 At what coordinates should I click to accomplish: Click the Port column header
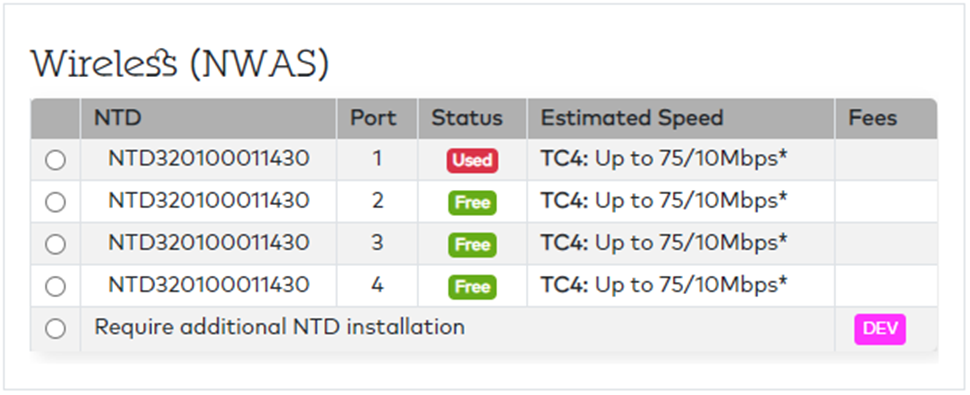374,118
